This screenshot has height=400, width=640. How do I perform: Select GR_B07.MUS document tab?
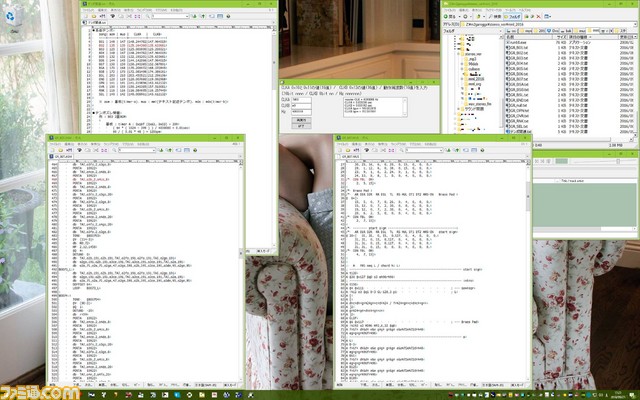349,156
